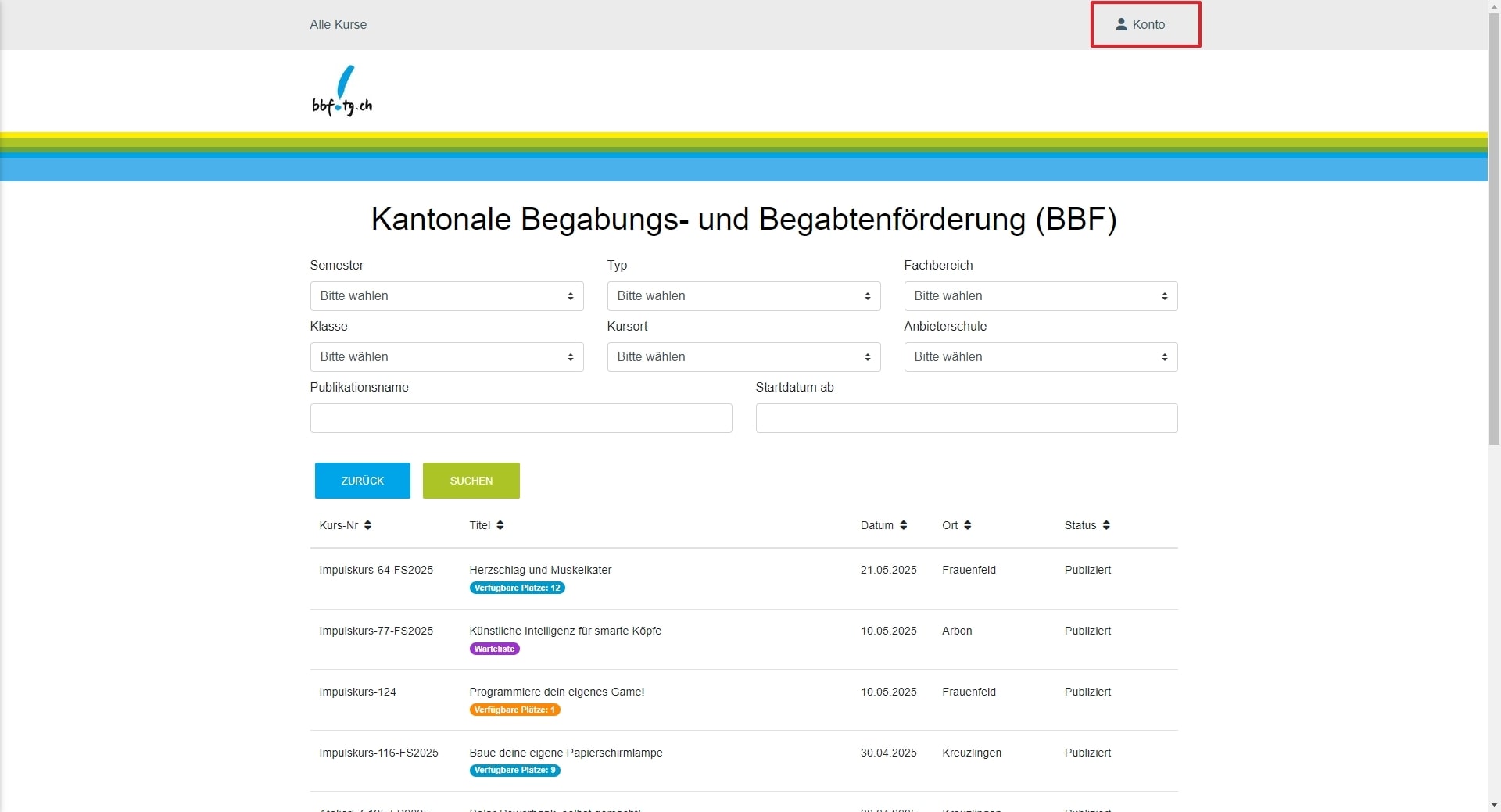Image resolution: width=1501 pixels, height=812 pixels.
Task: Click the Verfügbare Plätze: 1 badge
Action: click(x=514, y=710)
